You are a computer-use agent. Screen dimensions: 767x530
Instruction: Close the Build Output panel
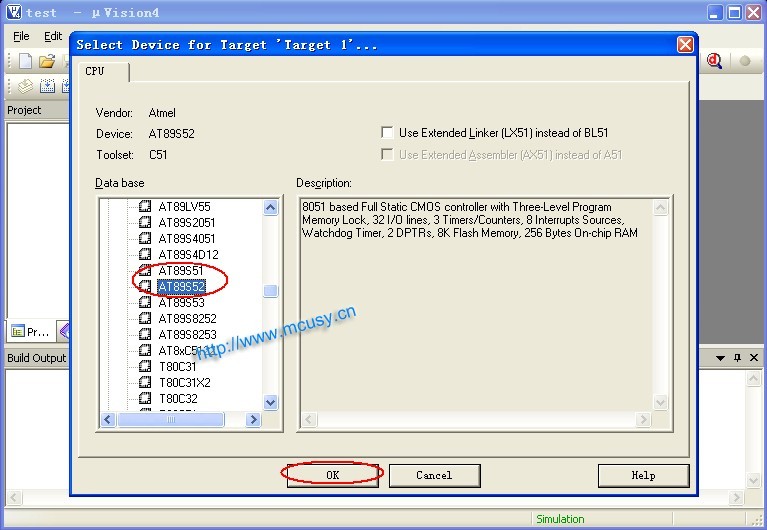pyautogui.click(x=754, y=358)
